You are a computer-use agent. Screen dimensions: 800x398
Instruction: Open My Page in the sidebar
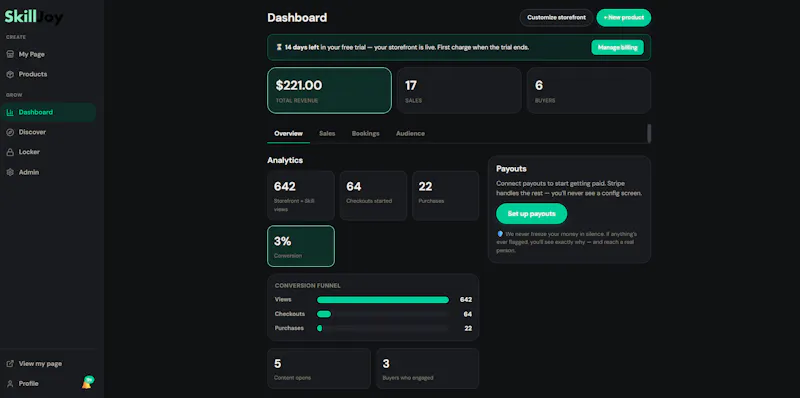(48, 54)
